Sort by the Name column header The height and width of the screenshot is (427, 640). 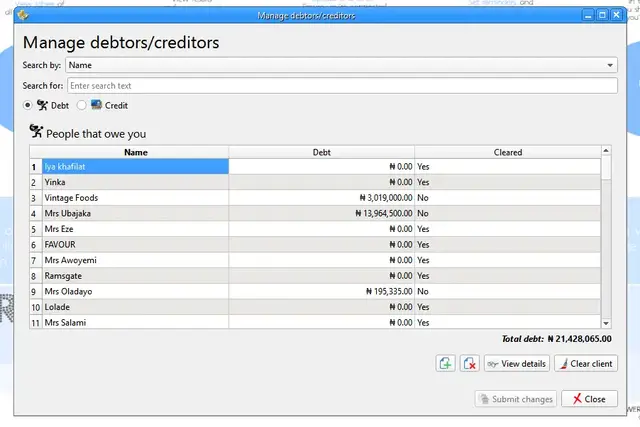136,152
